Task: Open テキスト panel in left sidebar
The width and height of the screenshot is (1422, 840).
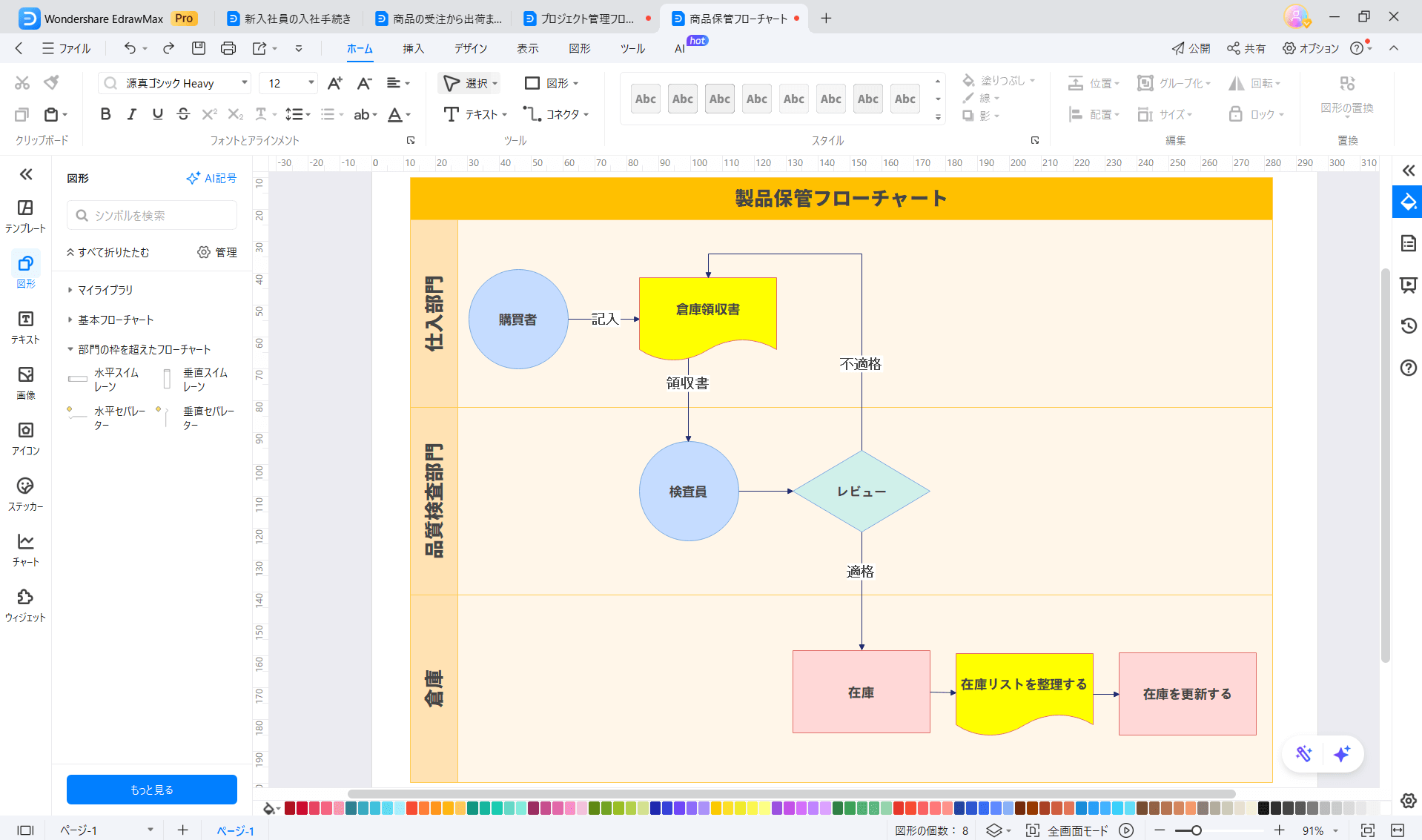Action: (25, 327)
